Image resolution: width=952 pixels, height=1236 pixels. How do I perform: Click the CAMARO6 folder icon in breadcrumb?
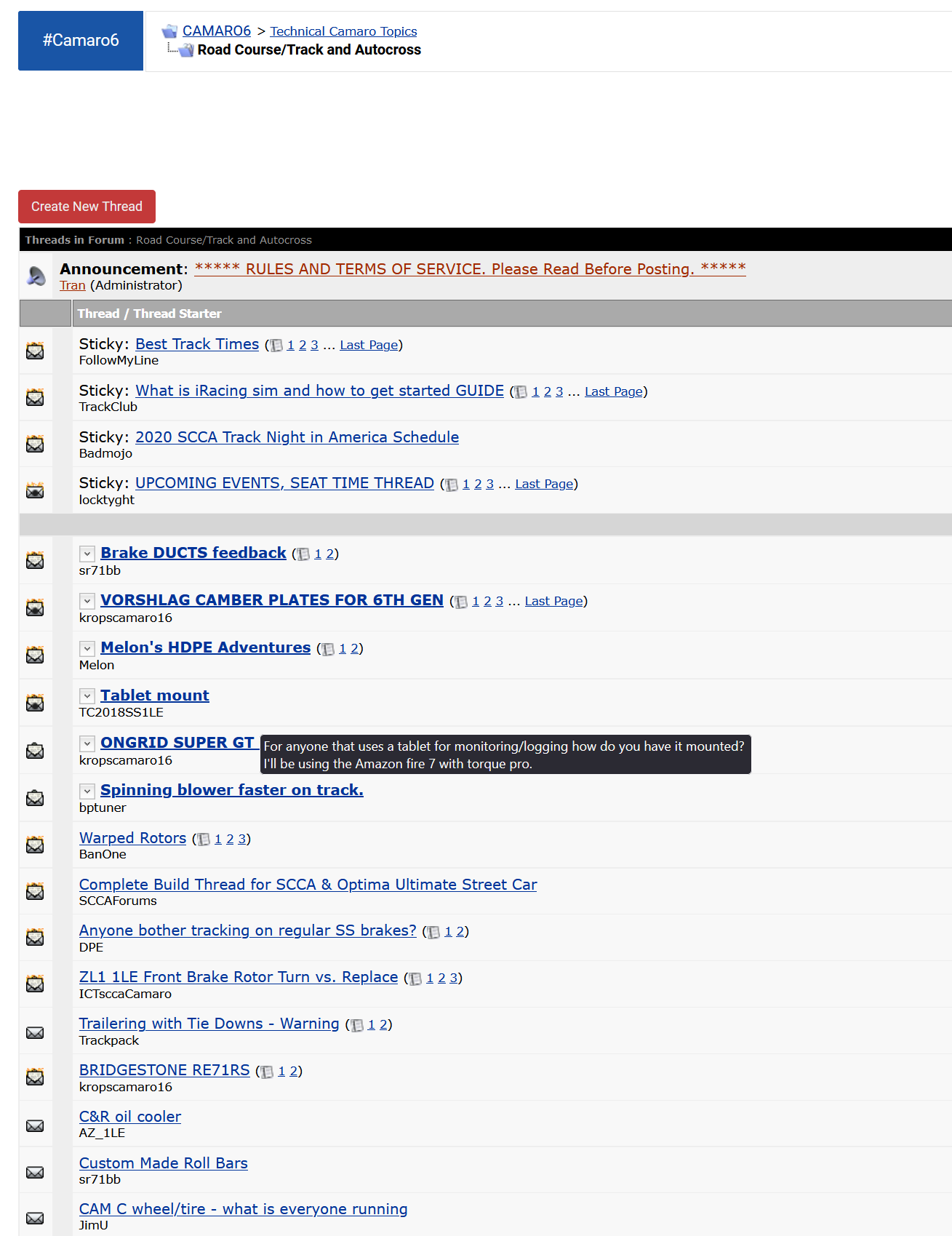coord(169,31)
